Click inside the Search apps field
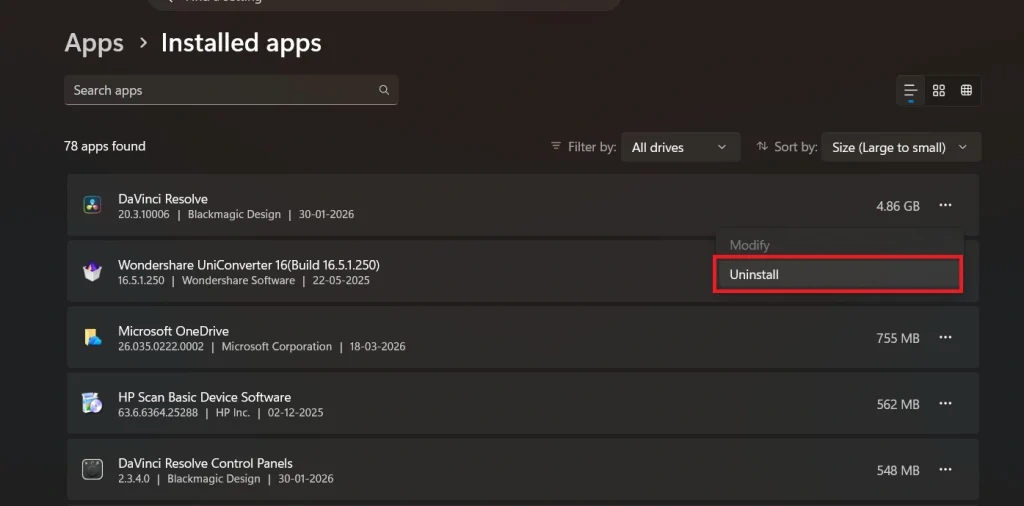This screenshot has height=506, width=1024. [x=231, y=90]
